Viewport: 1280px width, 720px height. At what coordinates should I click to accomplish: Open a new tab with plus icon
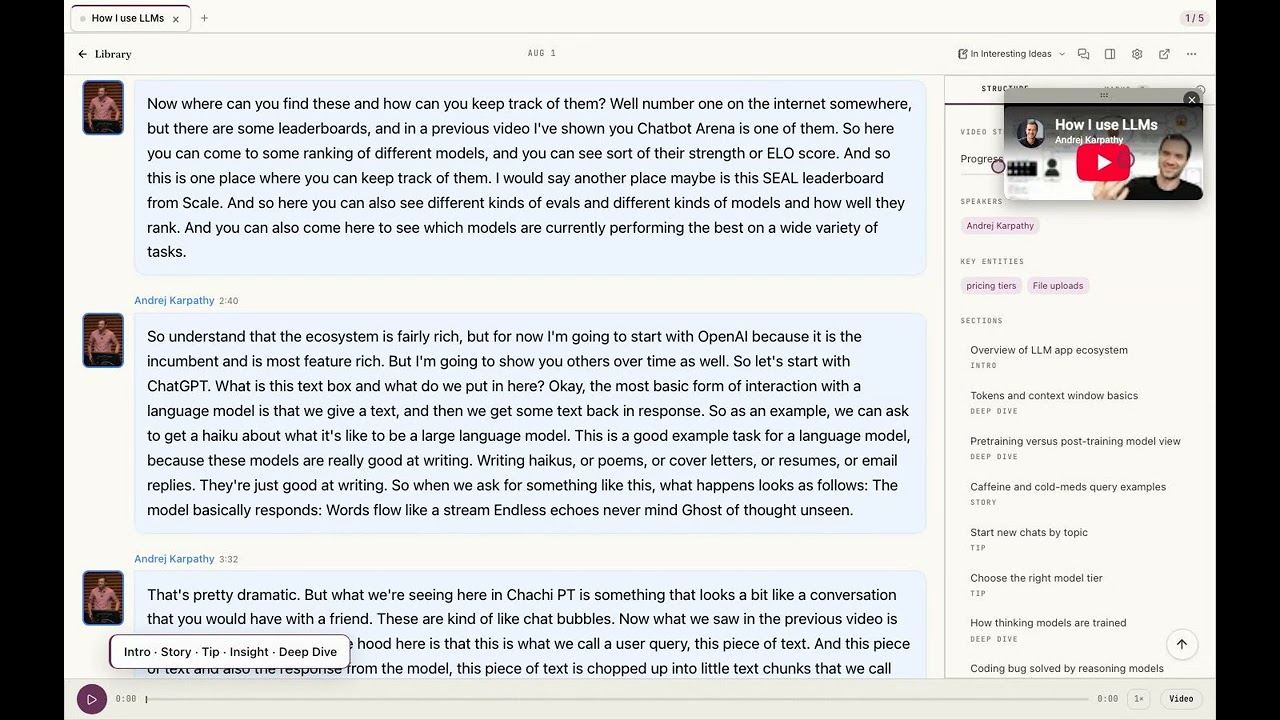tap(204, 18)
